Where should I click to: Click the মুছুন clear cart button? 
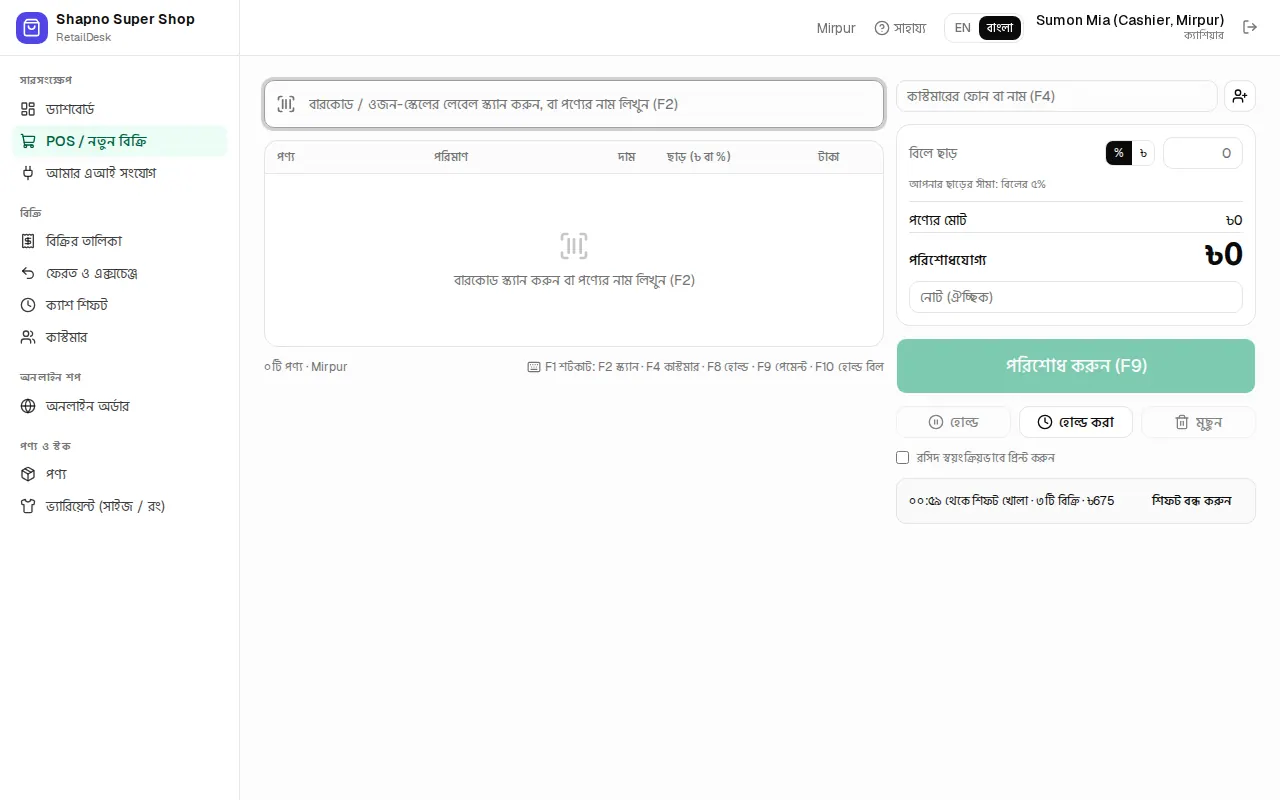click(x=1198, y=422)
